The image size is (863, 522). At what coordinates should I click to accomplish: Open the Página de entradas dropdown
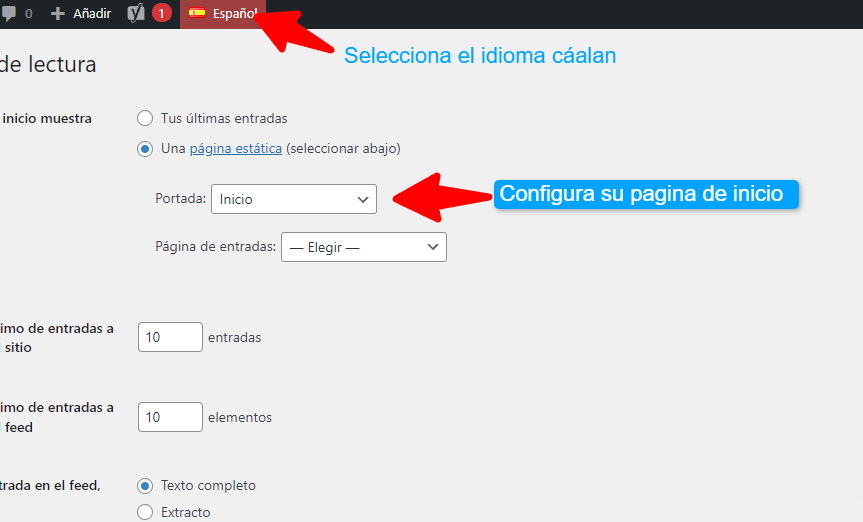(364, 247)
